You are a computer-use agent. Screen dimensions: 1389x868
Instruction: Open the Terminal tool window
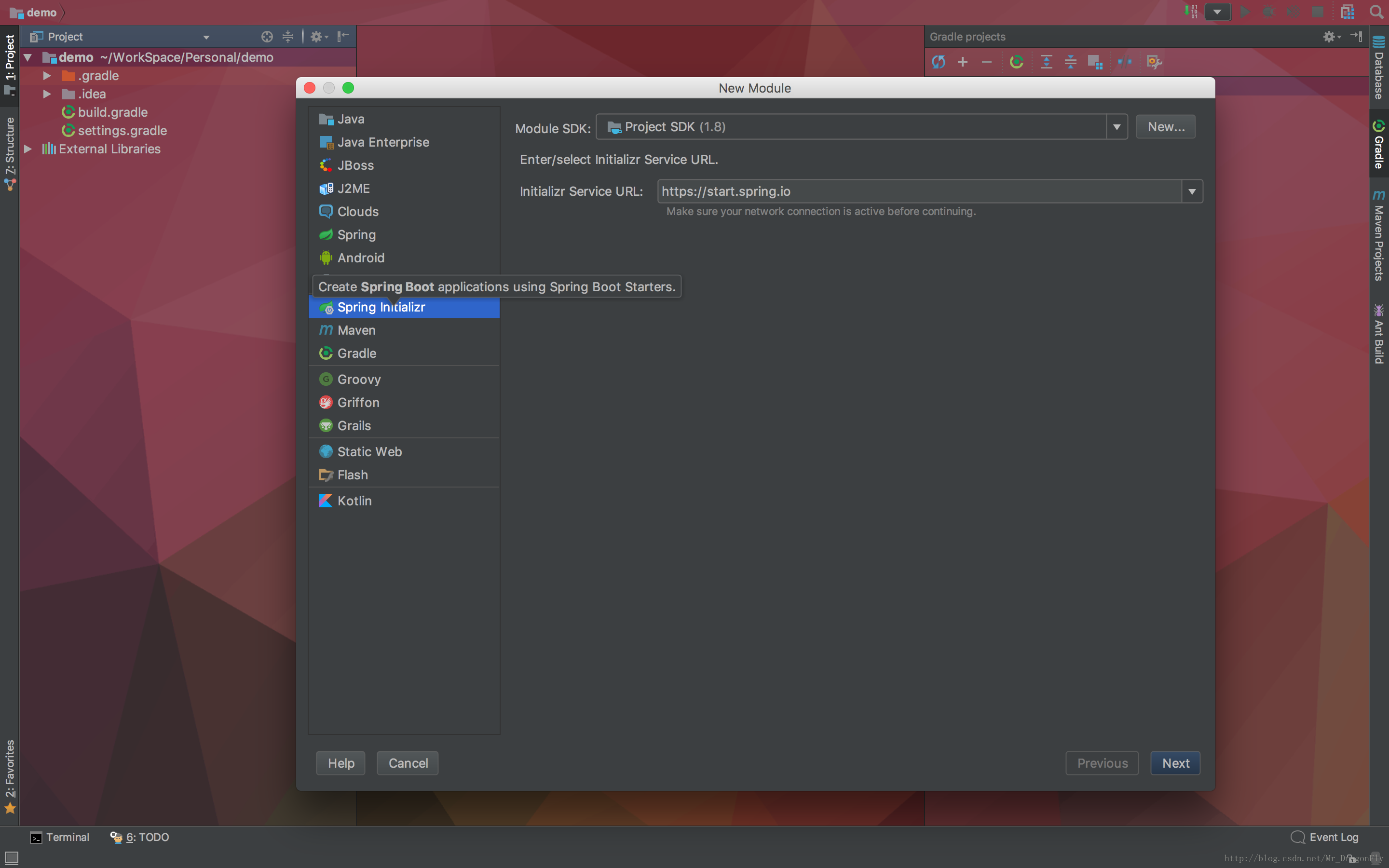coord(60,837)
